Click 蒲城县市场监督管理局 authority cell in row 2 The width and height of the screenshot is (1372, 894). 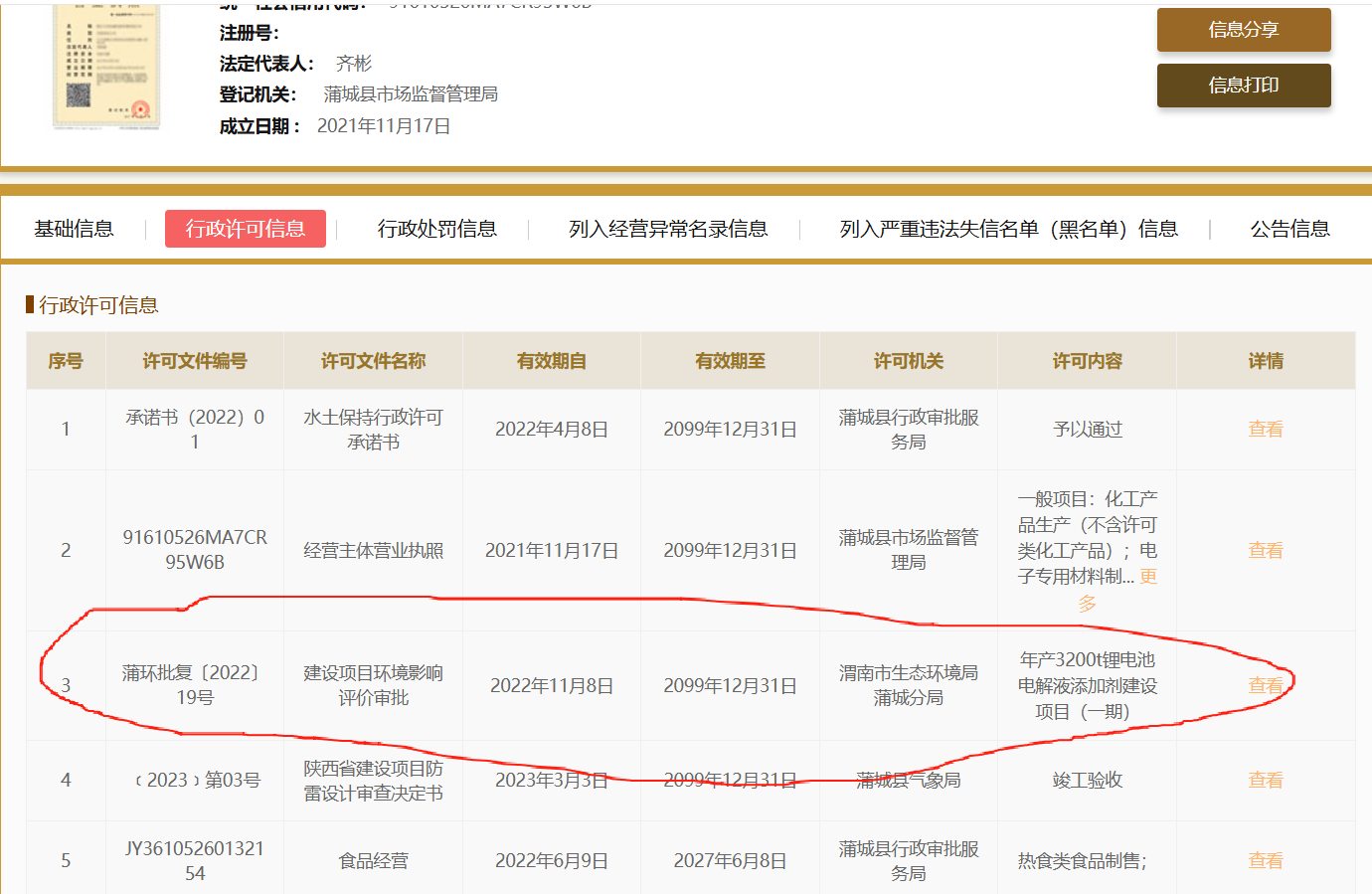(x=909, y=550)
